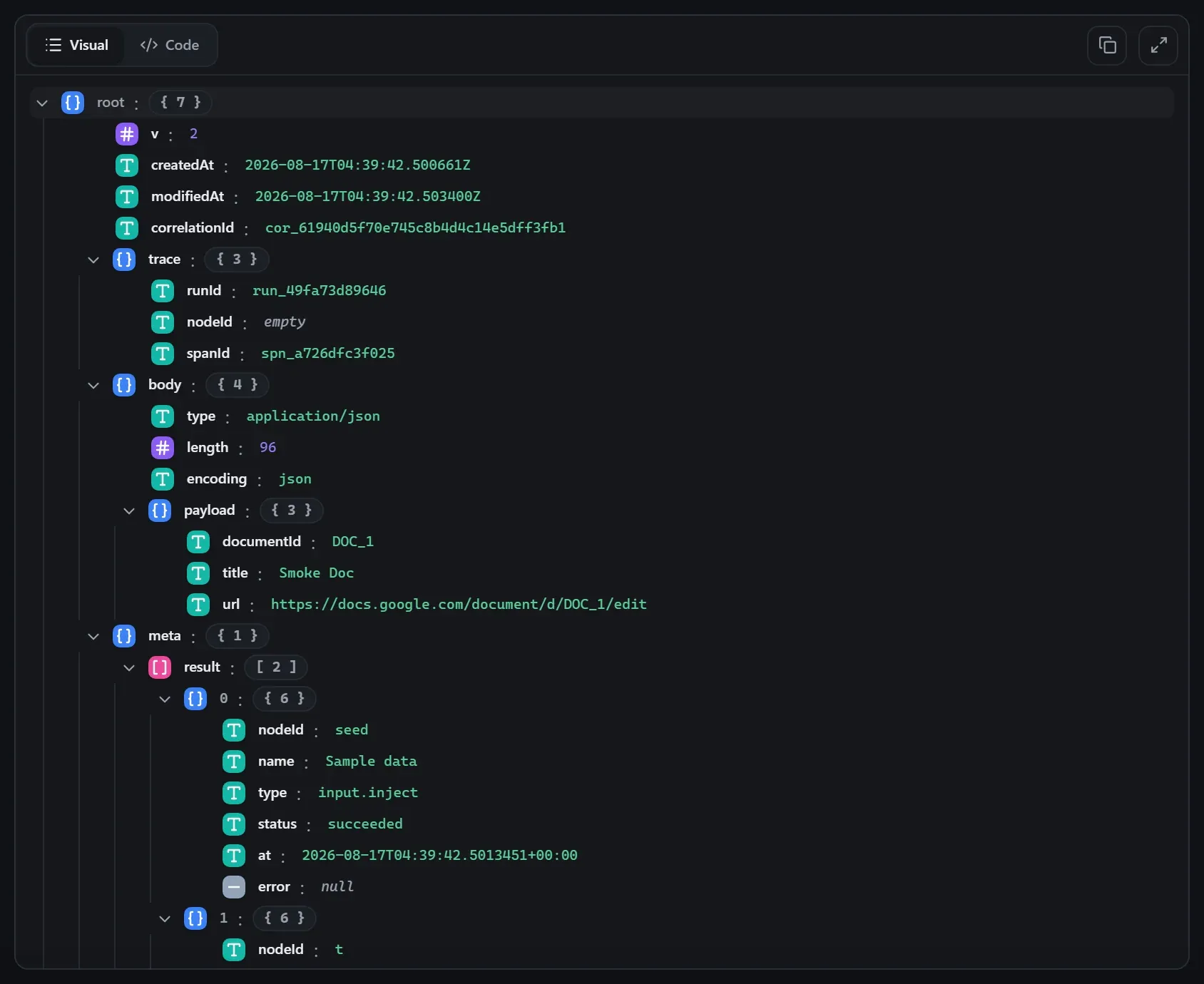Click the object icon beside index 1
Screen dimensions: 1204x984
(195, 918)
